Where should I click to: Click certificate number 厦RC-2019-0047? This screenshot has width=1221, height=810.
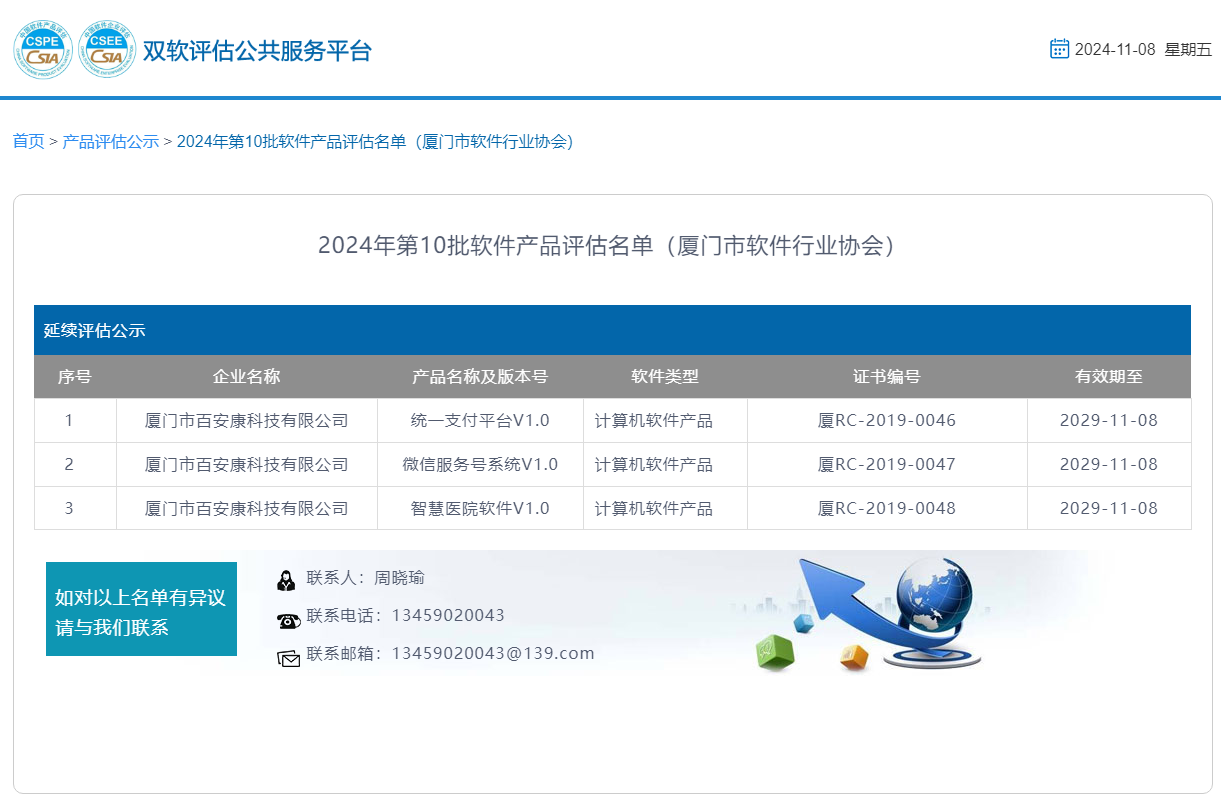pos(887,465)
